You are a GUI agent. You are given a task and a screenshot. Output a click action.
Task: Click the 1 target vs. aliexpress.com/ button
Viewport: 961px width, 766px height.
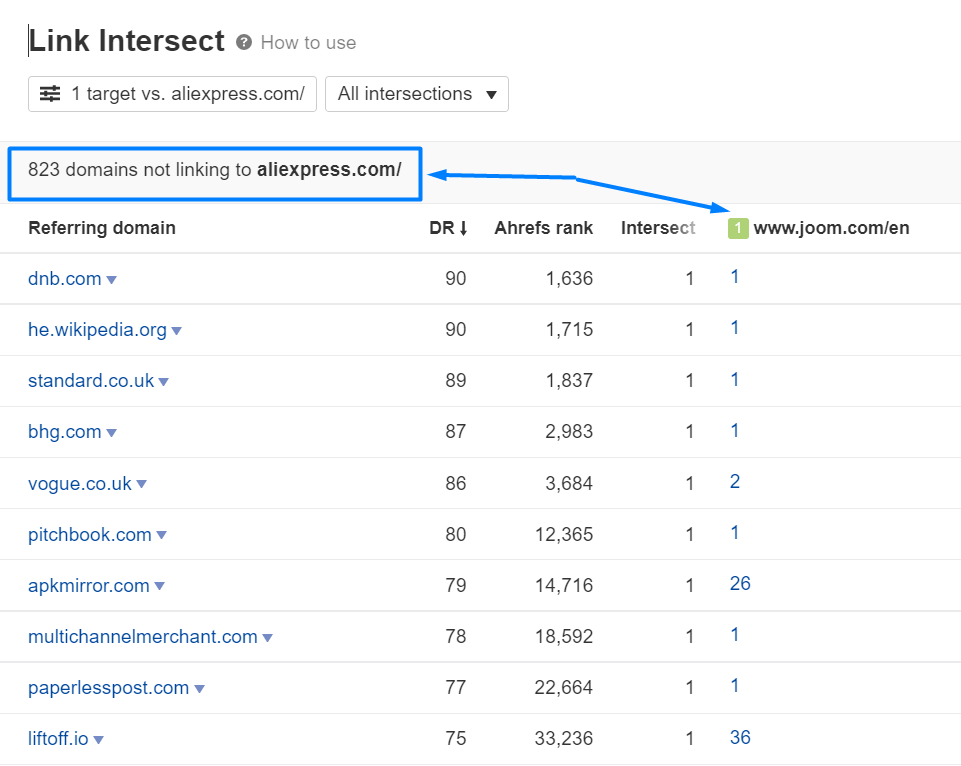point(172,94)
